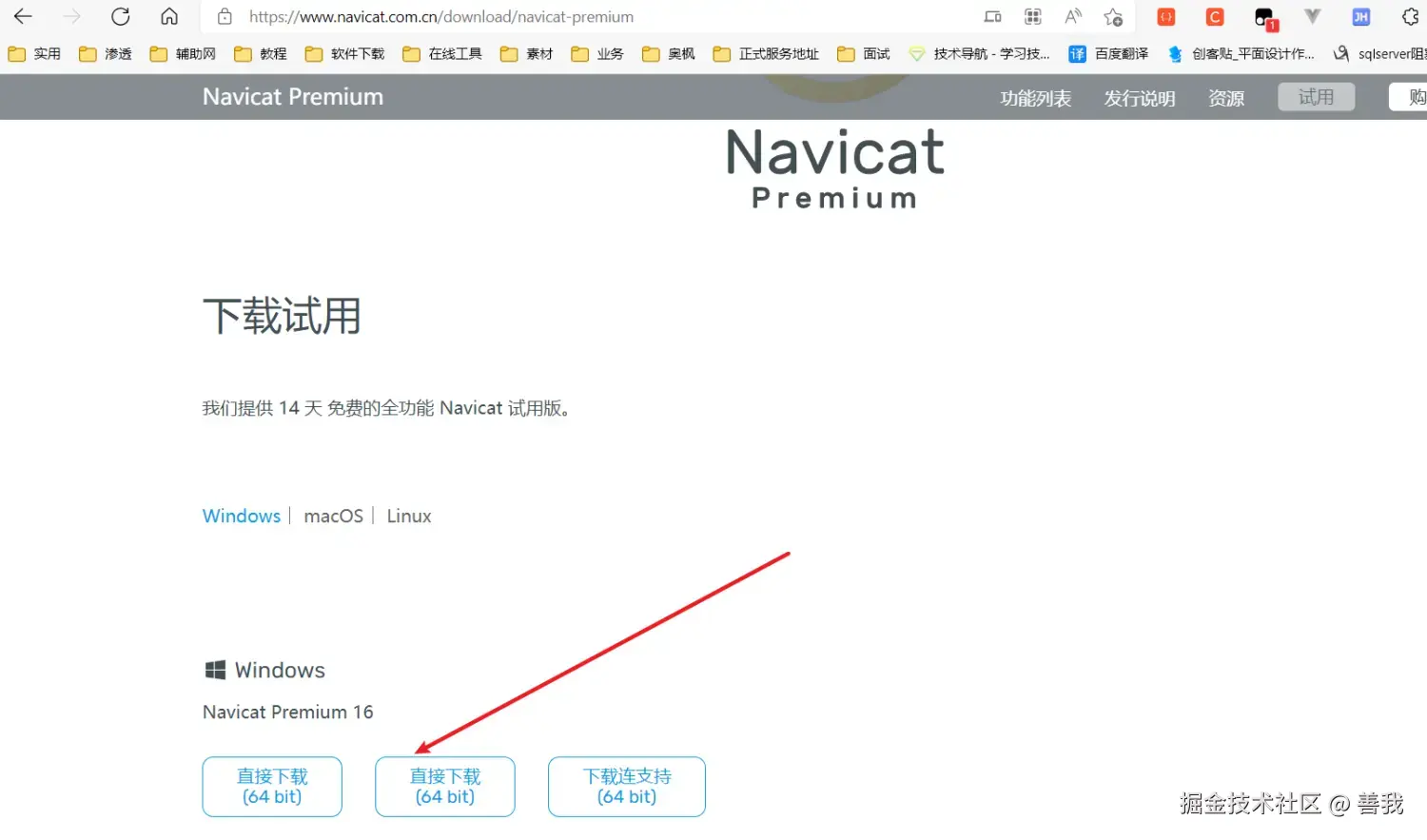This screenshot has width=1427, height=840.
Task: Click the 14 天 free trial description
Action: click(x=386, y=408)
